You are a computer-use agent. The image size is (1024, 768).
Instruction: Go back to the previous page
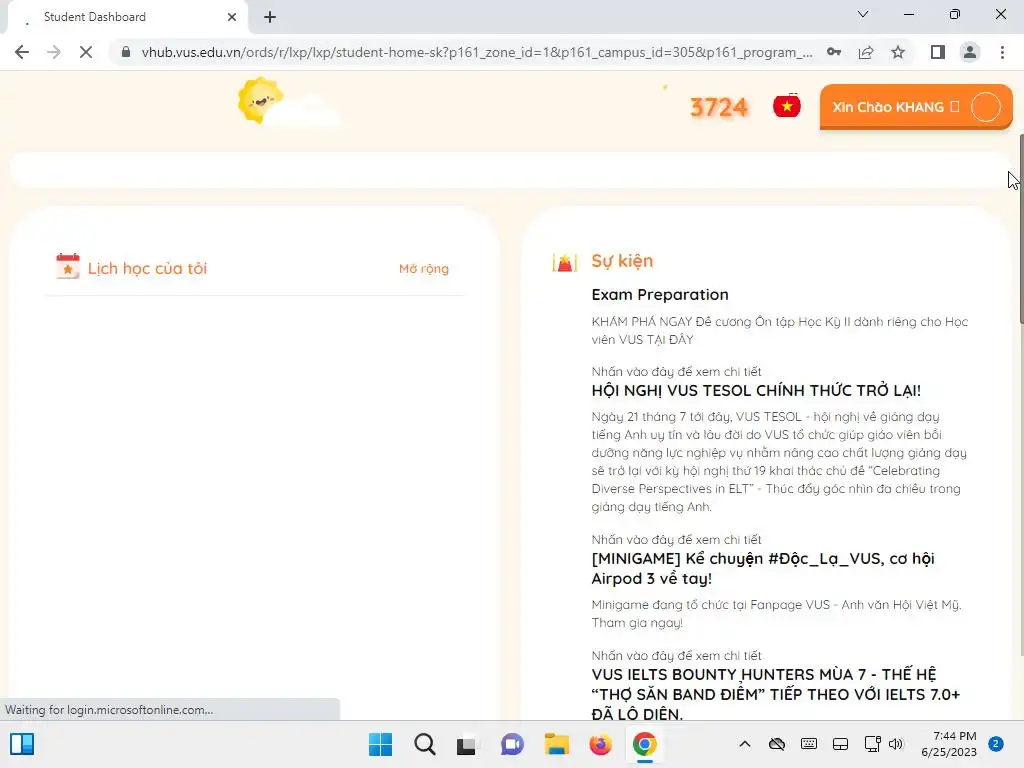click(x=22, y=52)
